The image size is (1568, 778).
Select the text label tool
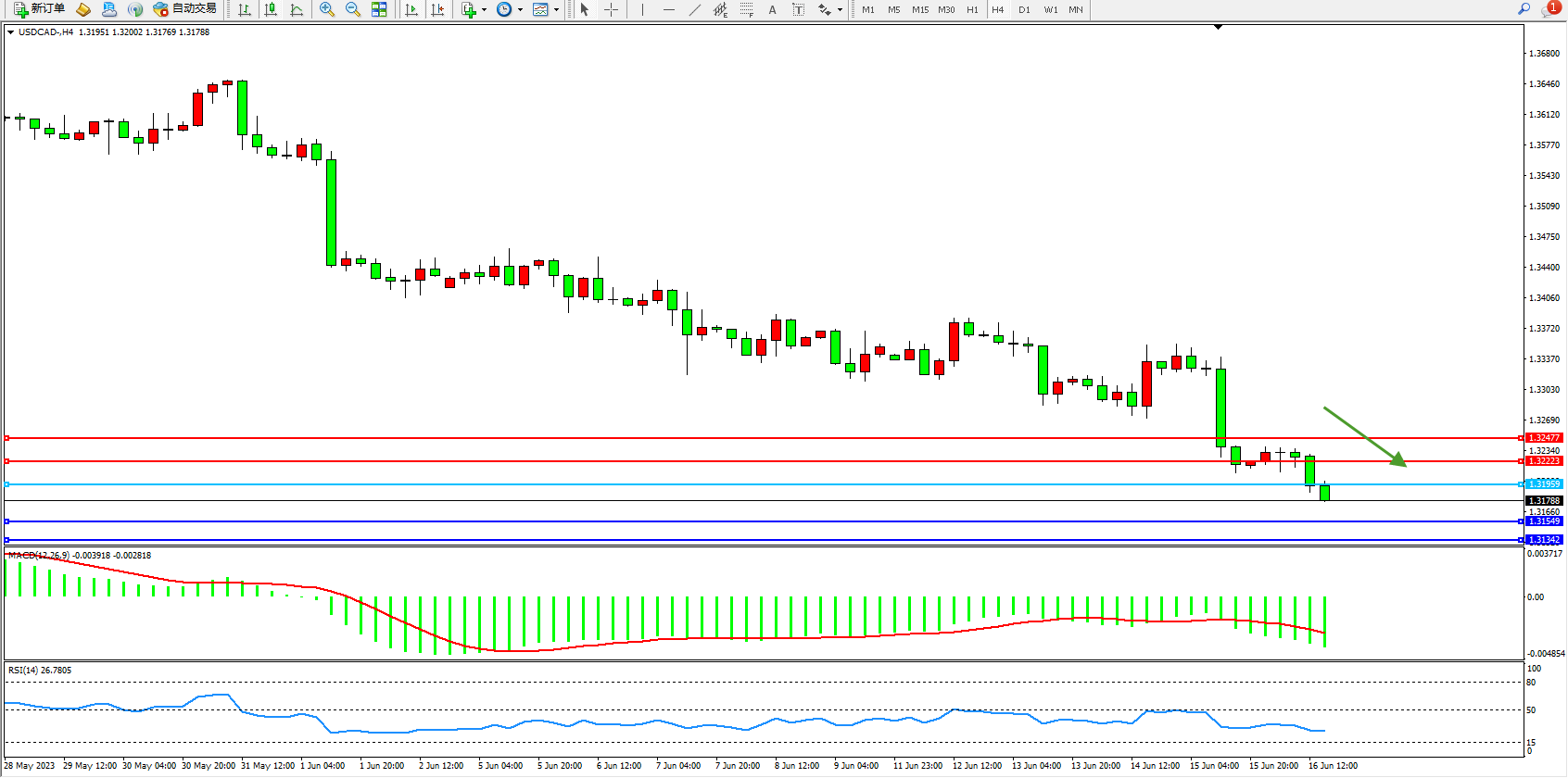pos(798,9)
